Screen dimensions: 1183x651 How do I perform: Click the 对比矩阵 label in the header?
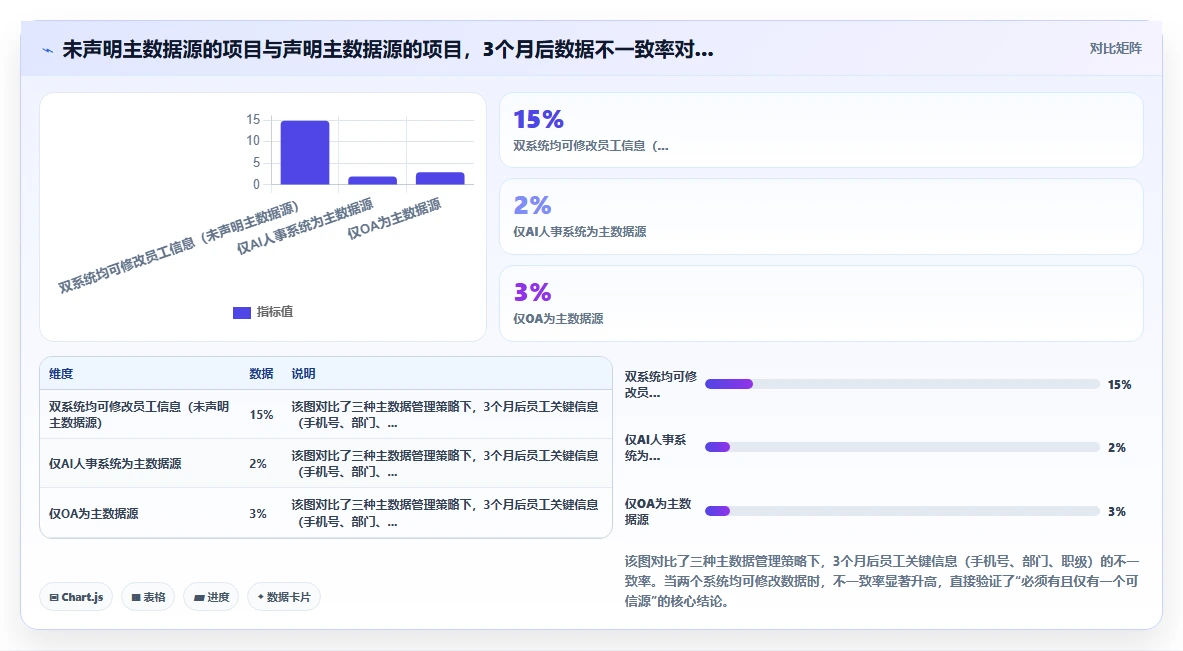pyautogui.click(x=1115, y=48)
